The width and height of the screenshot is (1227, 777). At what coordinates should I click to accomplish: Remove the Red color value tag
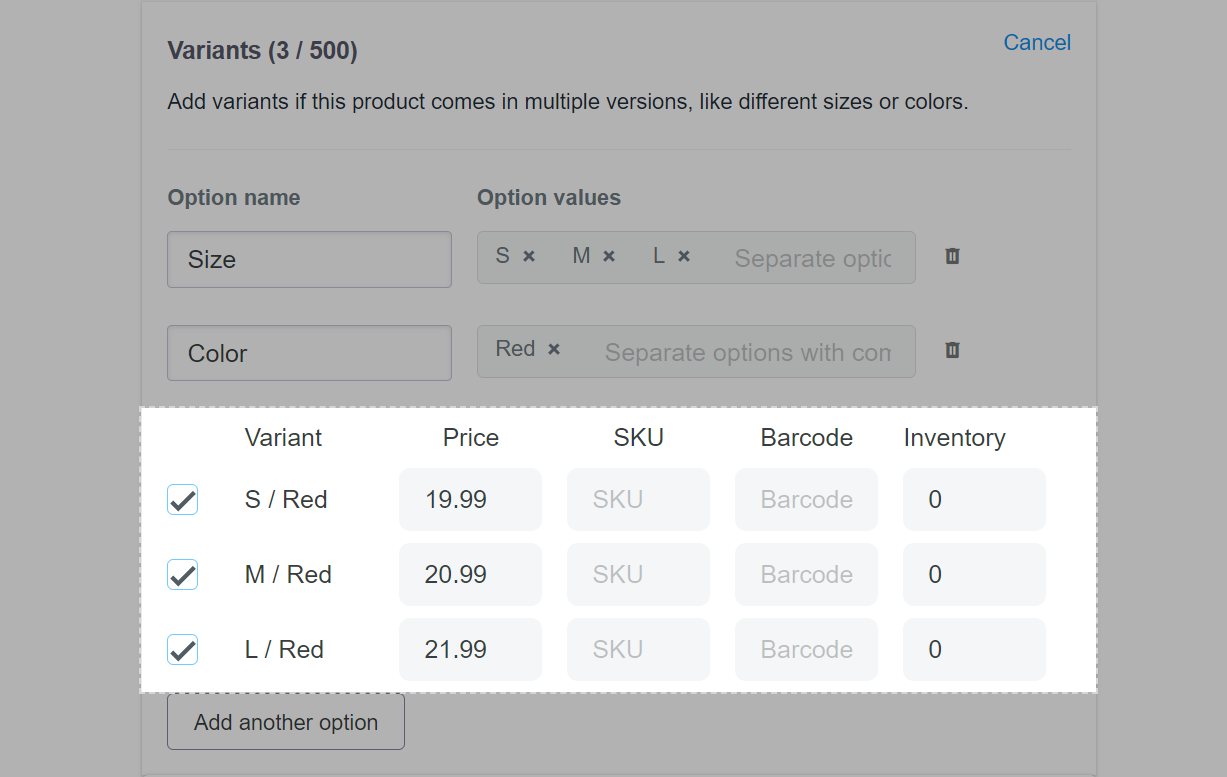pyautogui.click(x=554, y=350)
